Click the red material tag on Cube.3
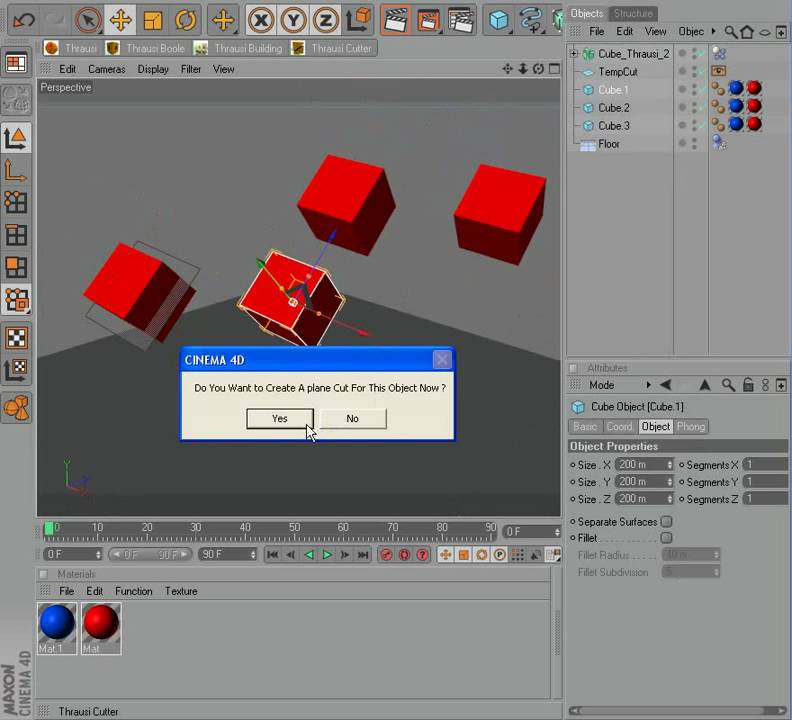 tap(754, 124)
